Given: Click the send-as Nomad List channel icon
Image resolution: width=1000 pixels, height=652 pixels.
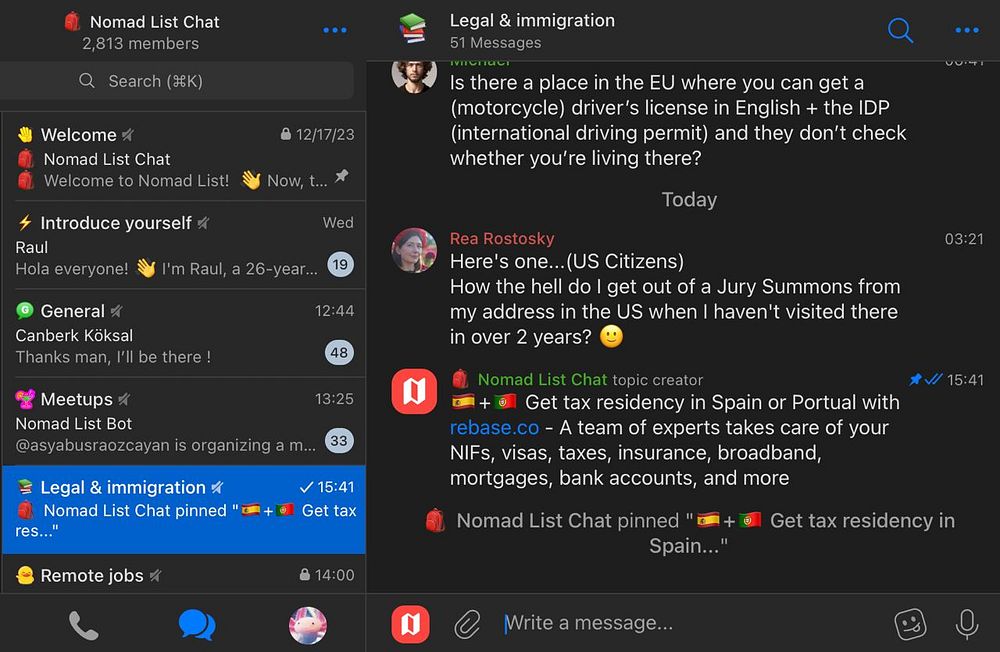Looking at the screenshot, I should click(x=411, y=624).
